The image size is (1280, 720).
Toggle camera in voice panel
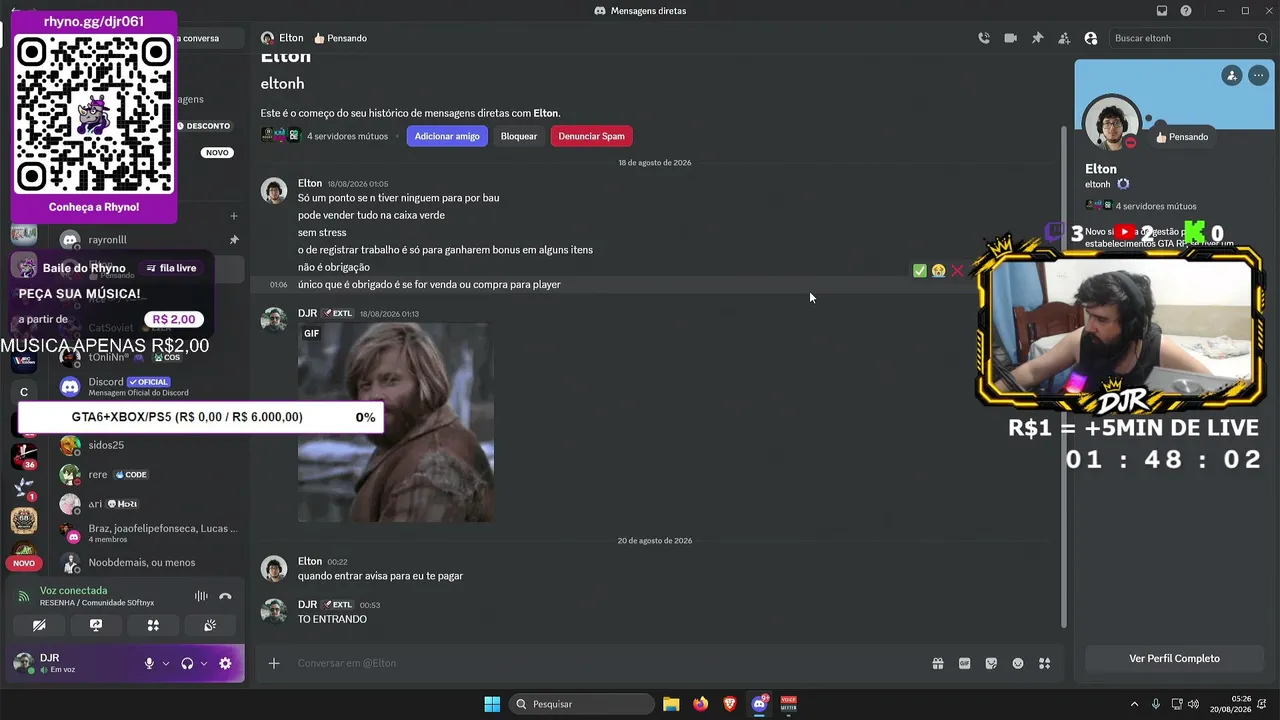(39, 625)
